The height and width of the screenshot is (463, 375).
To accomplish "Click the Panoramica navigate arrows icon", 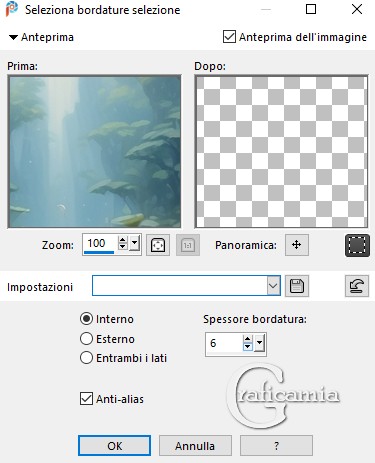I will click(x=297, y=245).
